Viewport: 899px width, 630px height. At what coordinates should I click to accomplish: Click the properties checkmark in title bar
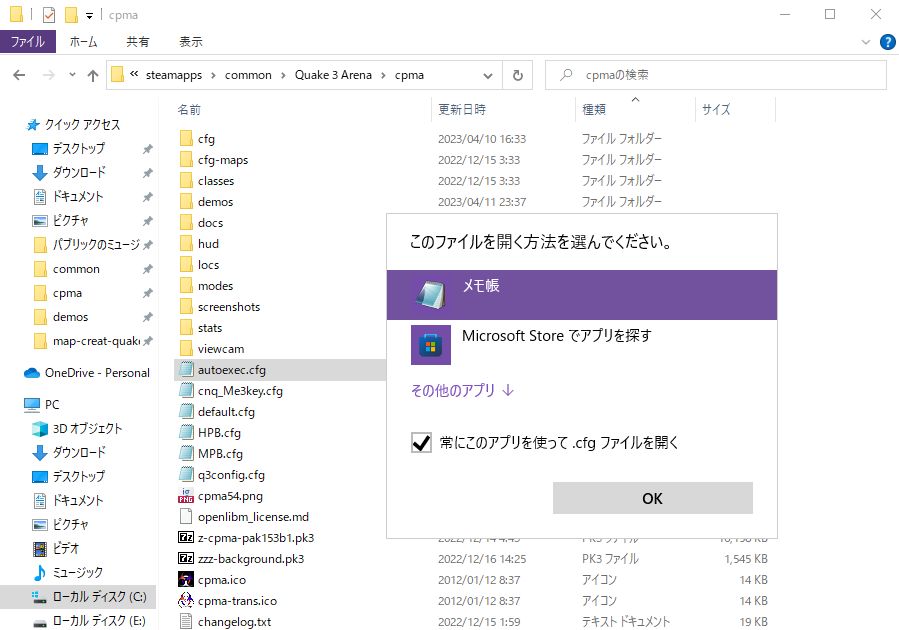[49, 15]
